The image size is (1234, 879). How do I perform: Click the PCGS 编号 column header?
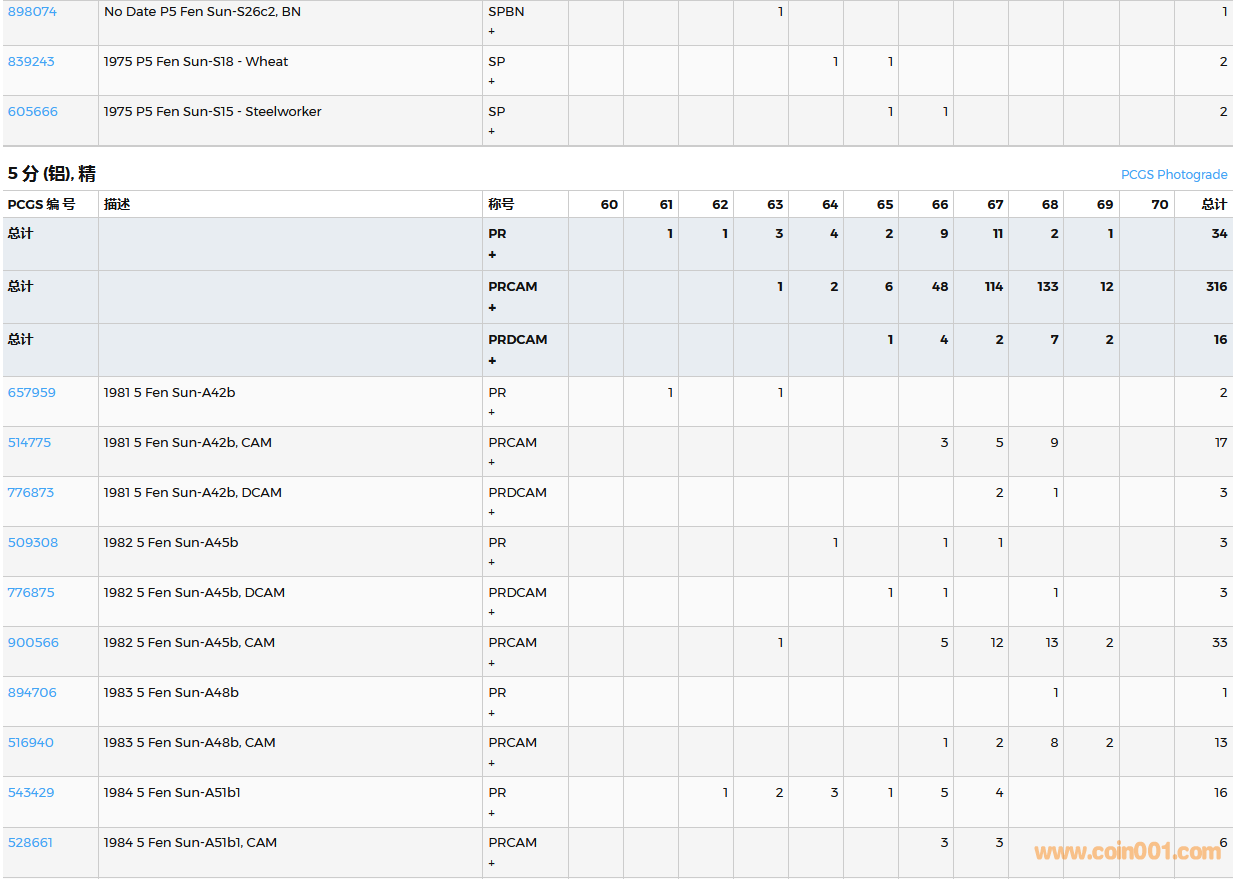click(x=41, y=204)
